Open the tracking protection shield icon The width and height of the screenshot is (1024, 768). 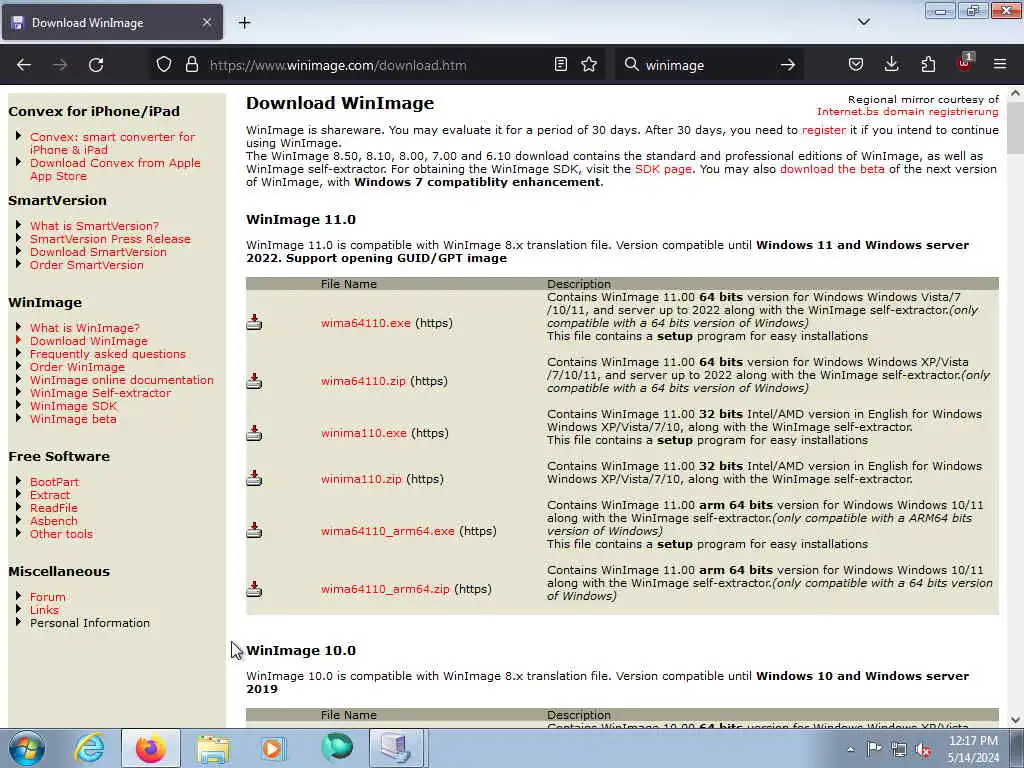point(164,65)
